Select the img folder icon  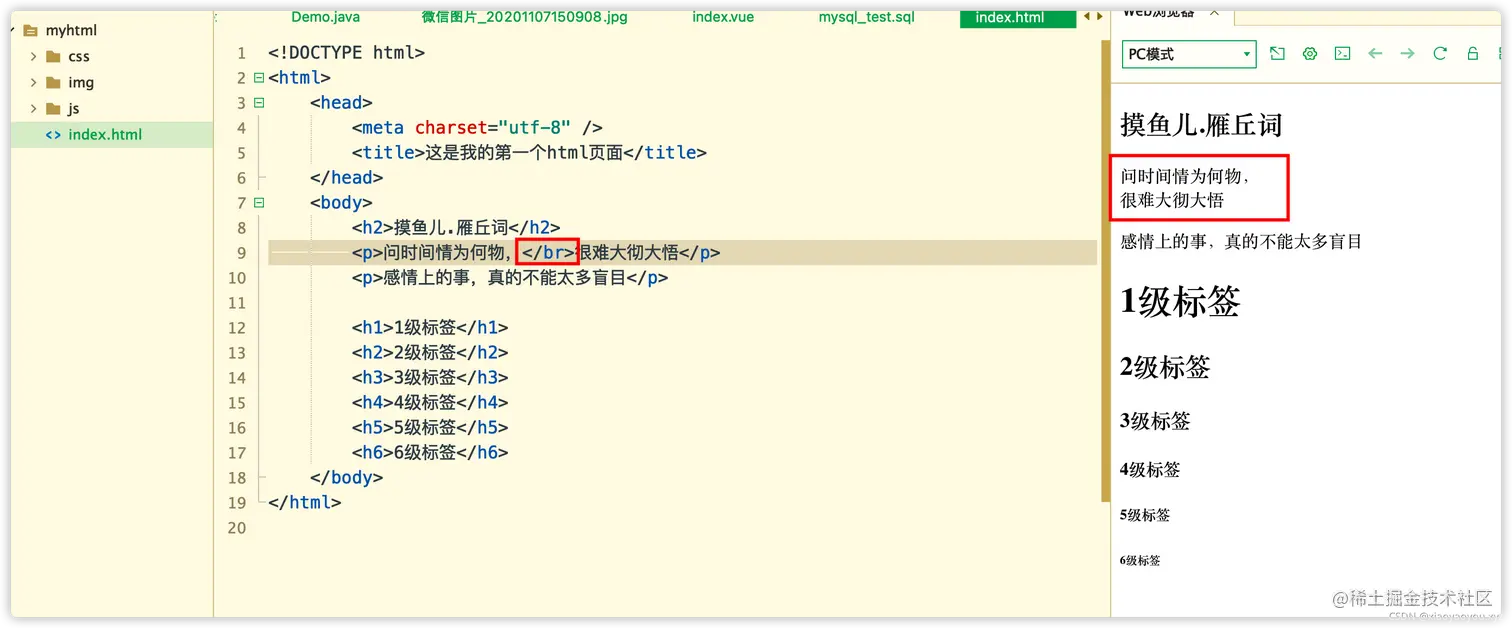click(x=54, y=82)
